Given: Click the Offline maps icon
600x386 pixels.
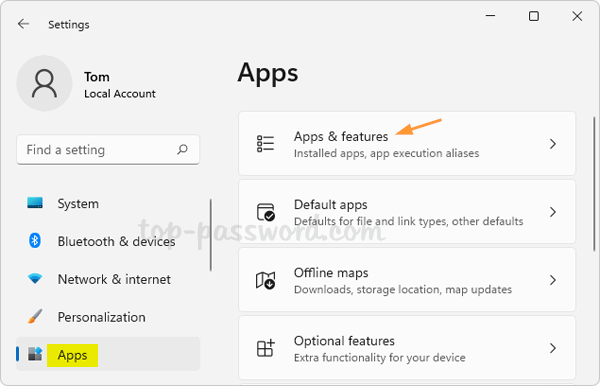Looking at the screenshot, I should [x=266, y=280].
